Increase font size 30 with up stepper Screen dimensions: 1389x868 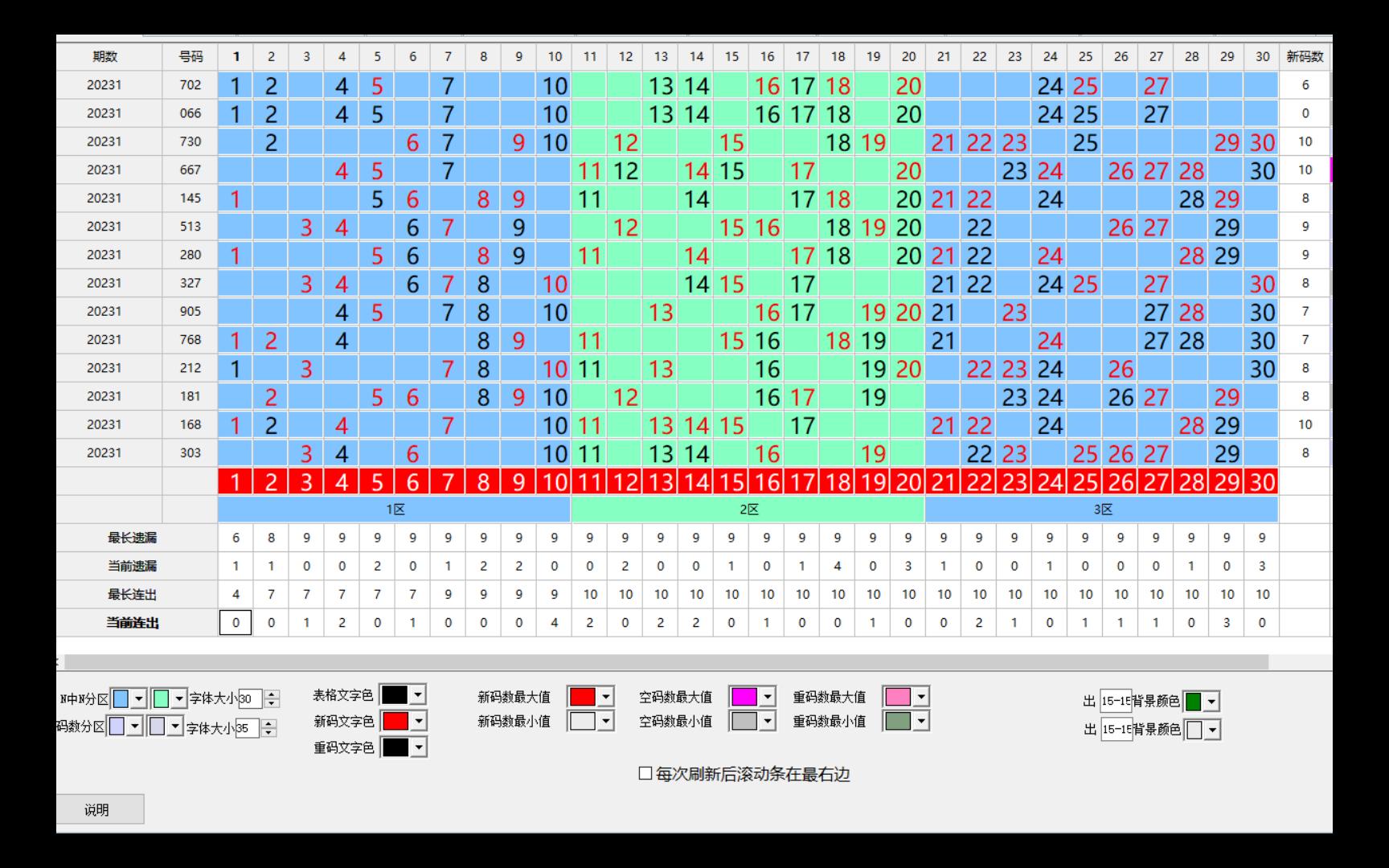pyautogui.click(x=272, y=694)
